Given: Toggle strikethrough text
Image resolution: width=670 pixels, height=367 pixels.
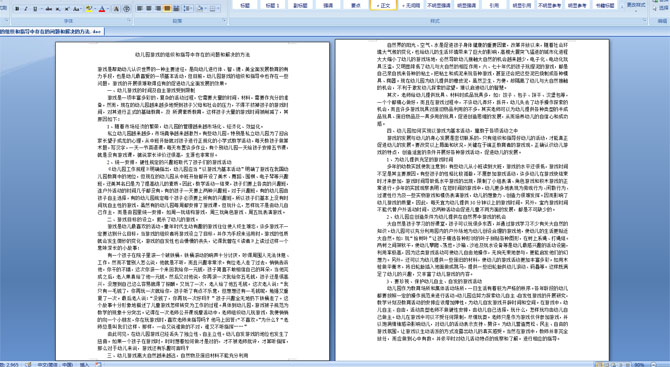Looking at the screenshot, I should pos(49,9).
